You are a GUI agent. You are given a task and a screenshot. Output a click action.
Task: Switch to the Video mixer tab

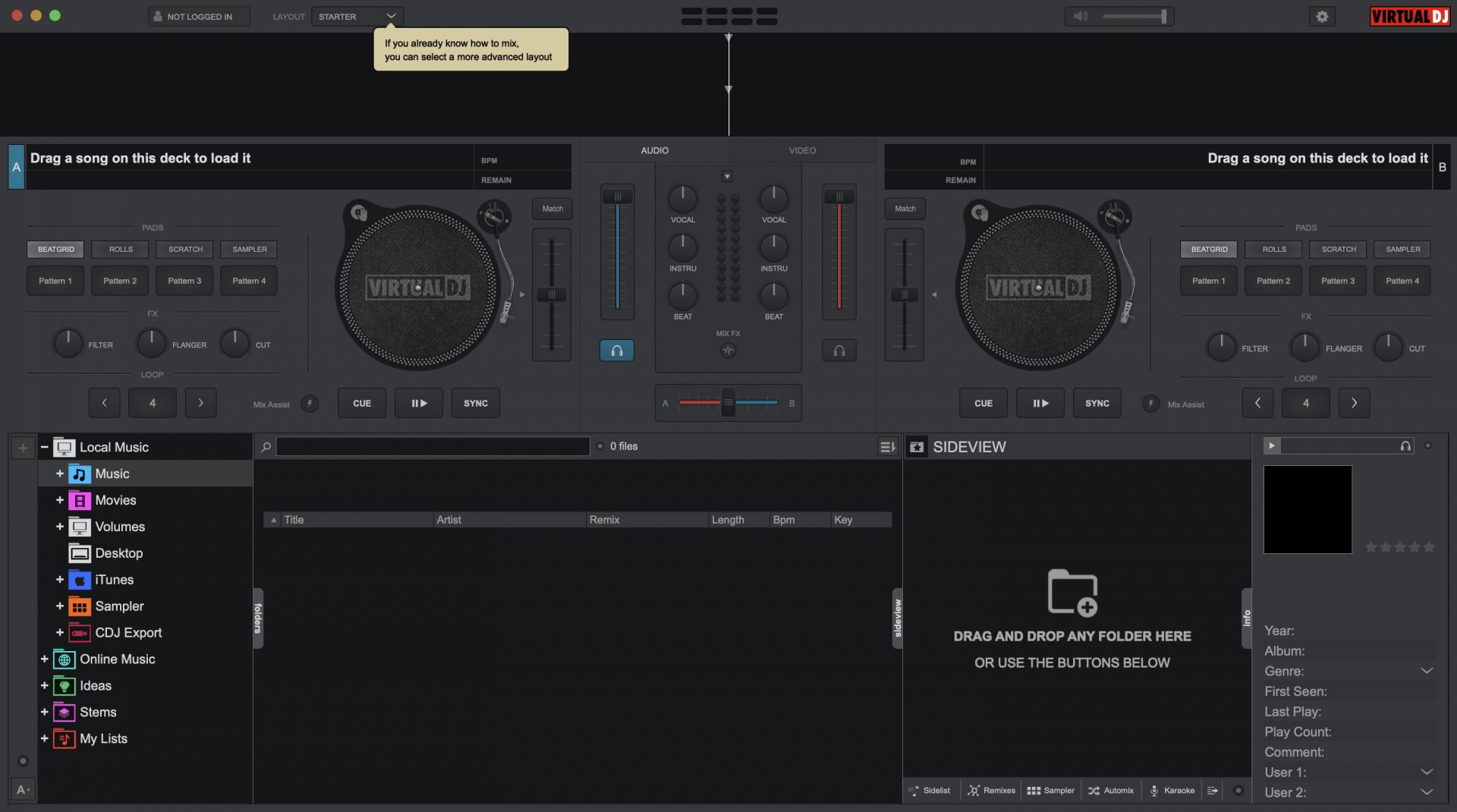(x=801, y=151)
